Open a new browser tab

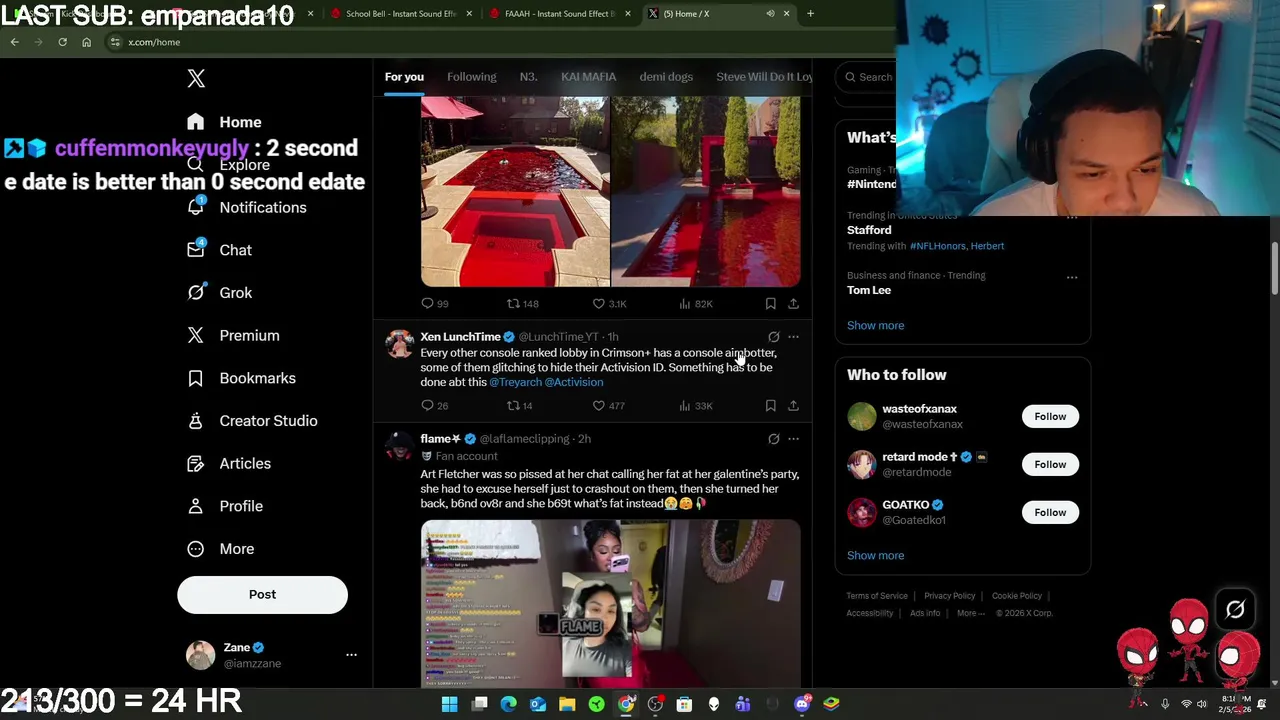click(x=810, y=14)
